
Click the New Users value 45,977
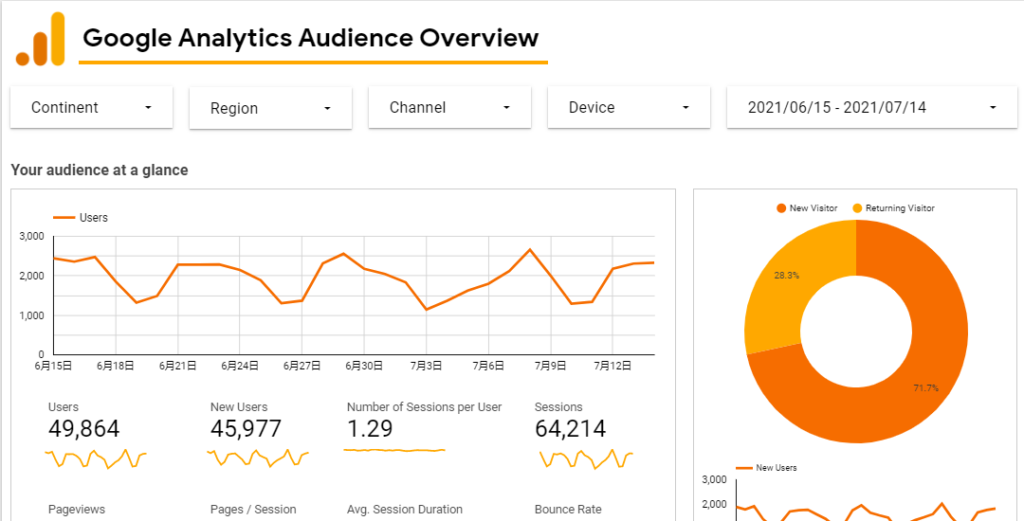[x=246, y=429]
